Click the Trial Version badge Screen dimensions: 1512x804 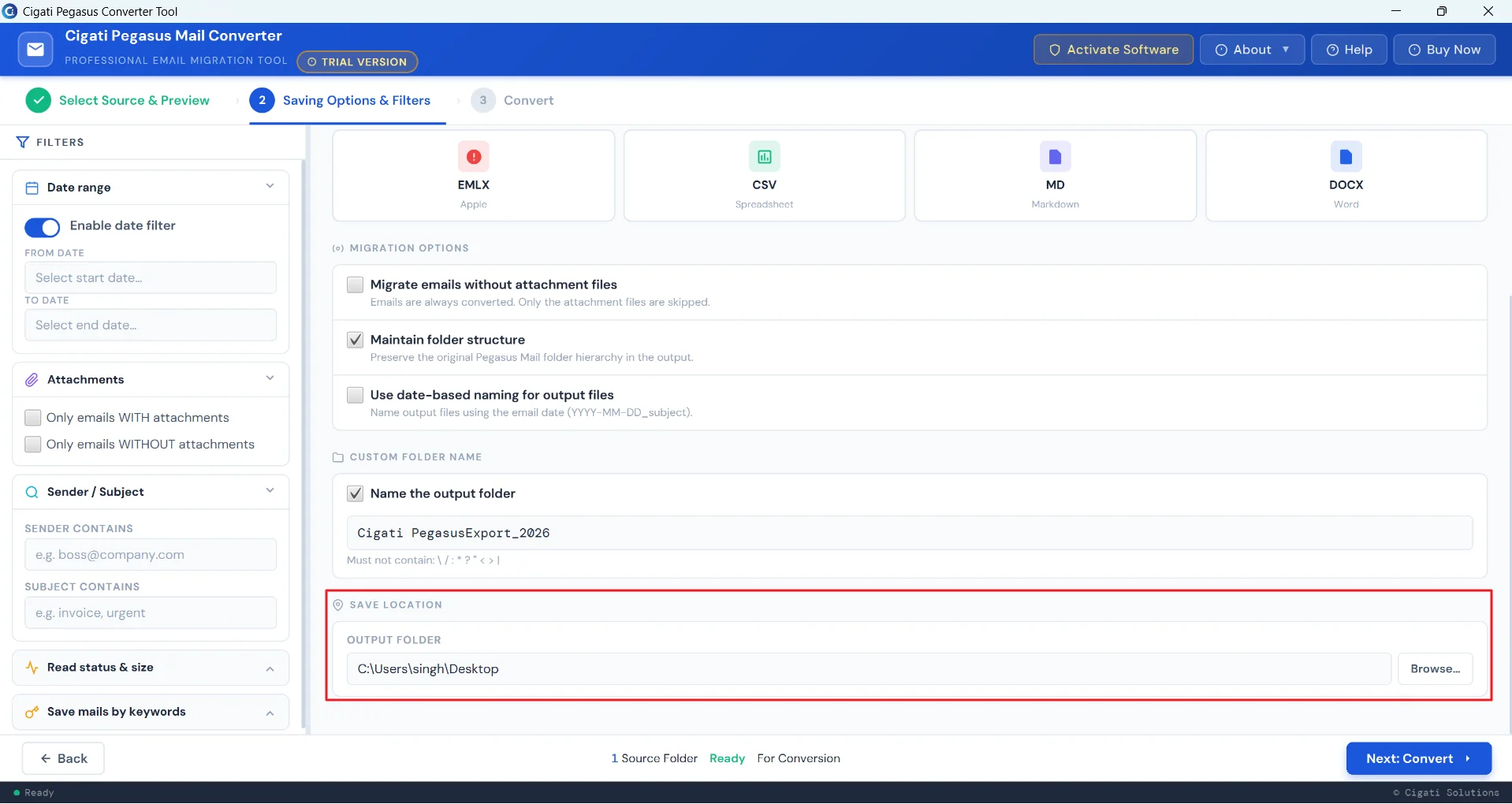pos(357,61)
